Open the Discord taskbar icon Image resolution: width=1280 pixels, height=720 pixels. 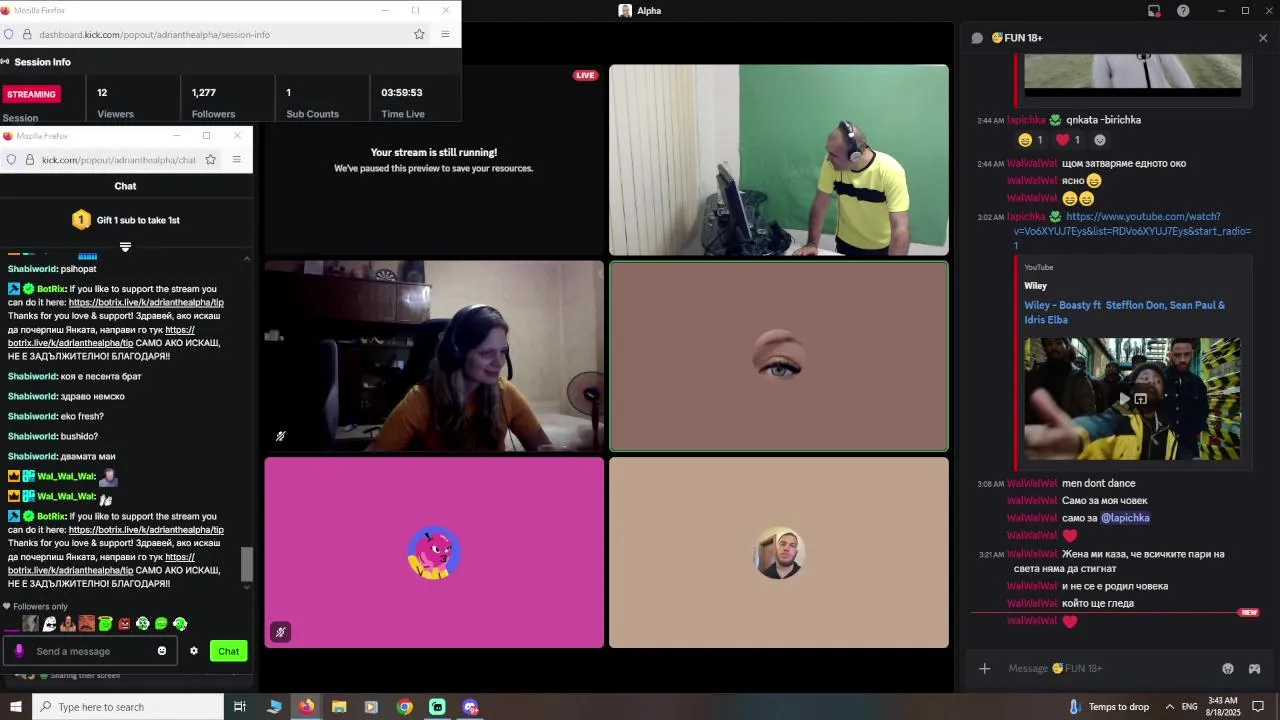[470, 707]
